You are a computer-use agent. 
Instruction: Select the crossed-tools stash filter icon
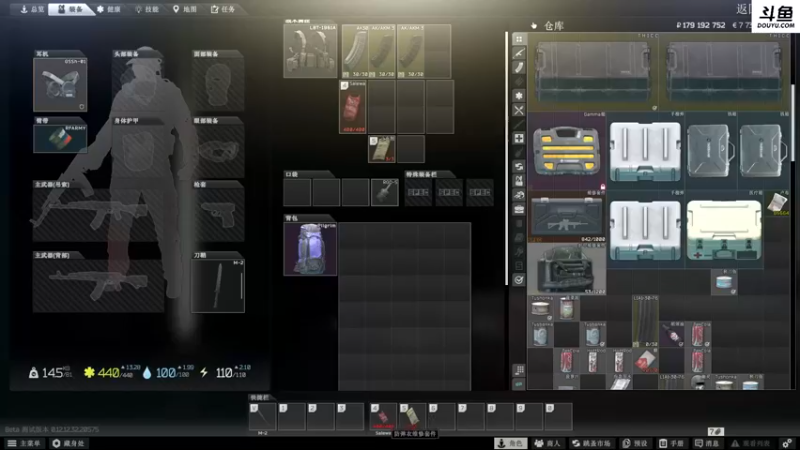pyautogui.click(x=519, y=110)
